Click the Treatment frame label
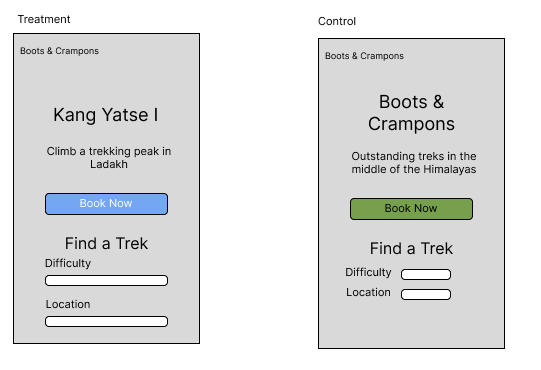 (44, 19)
